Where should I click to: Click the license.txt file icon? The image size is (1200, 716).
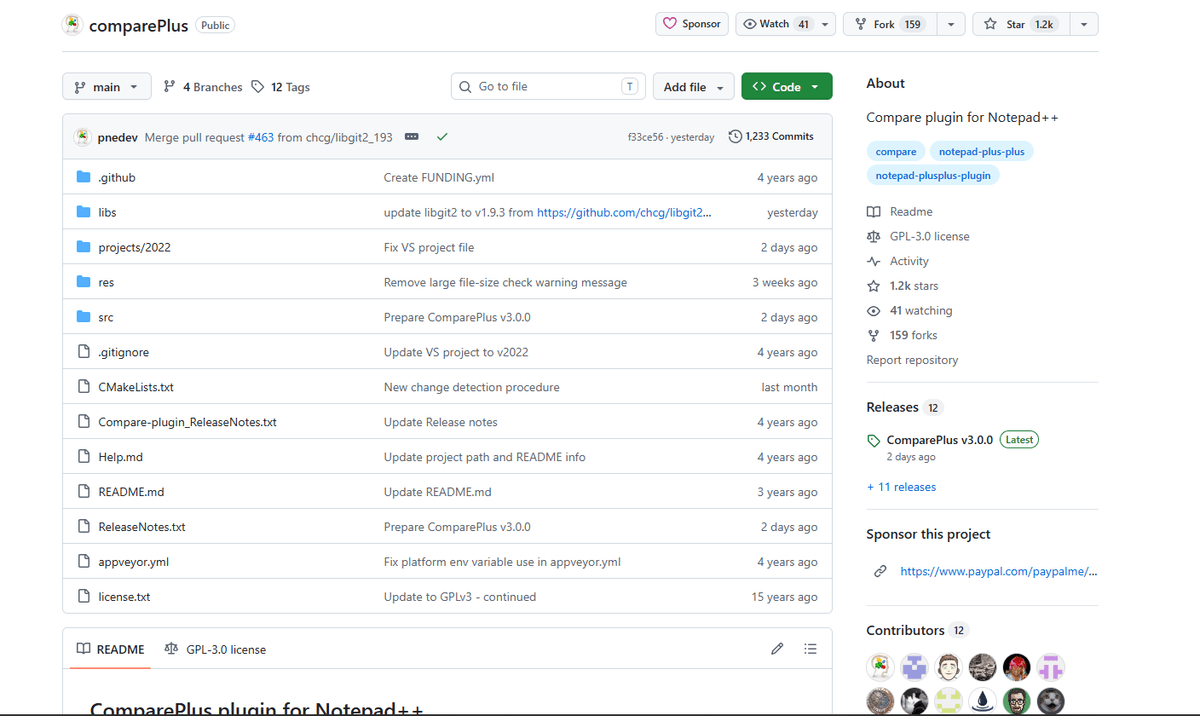84,597
